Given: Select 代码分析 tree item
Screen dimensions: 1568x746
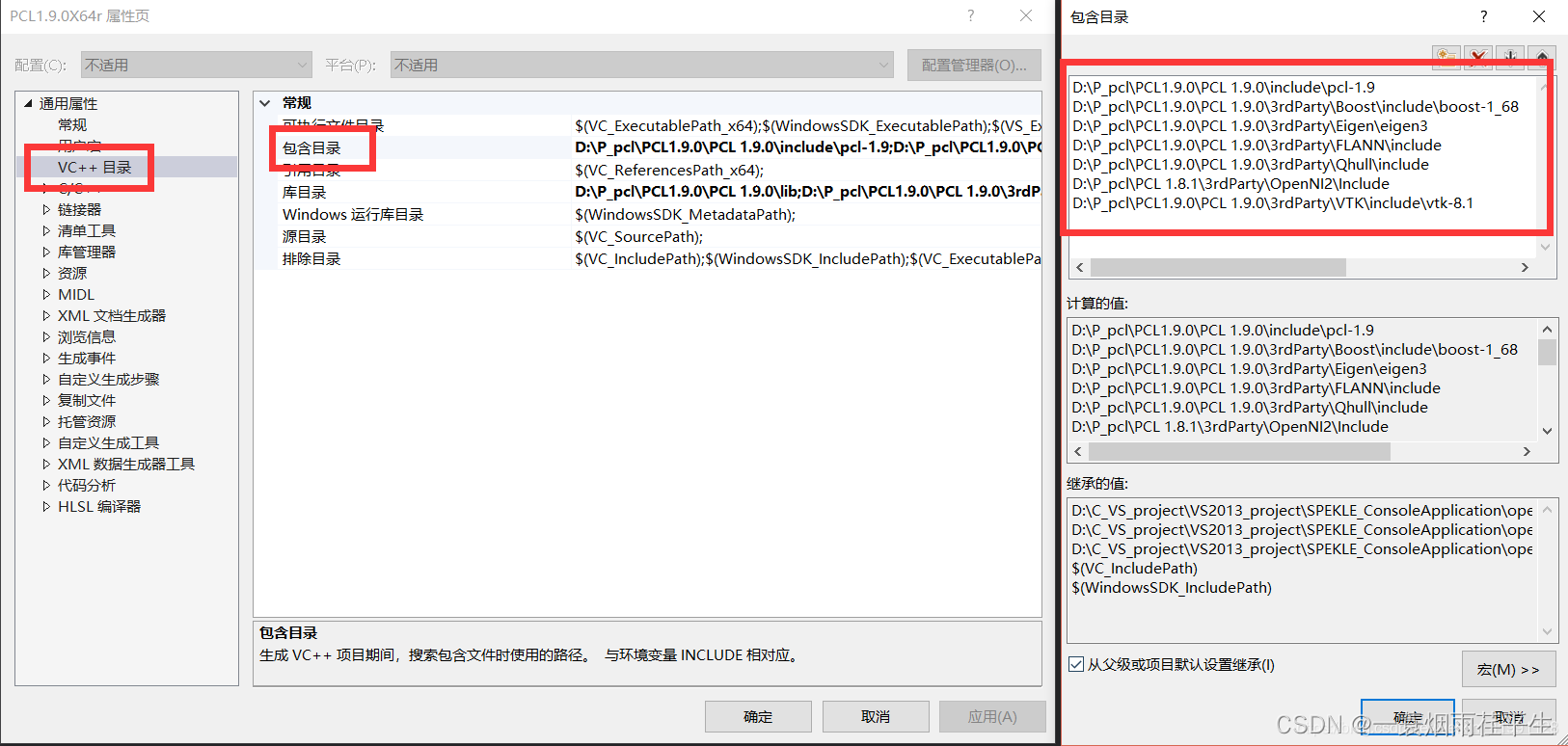Looking at the screenshot, I should [x=87, y=485].
